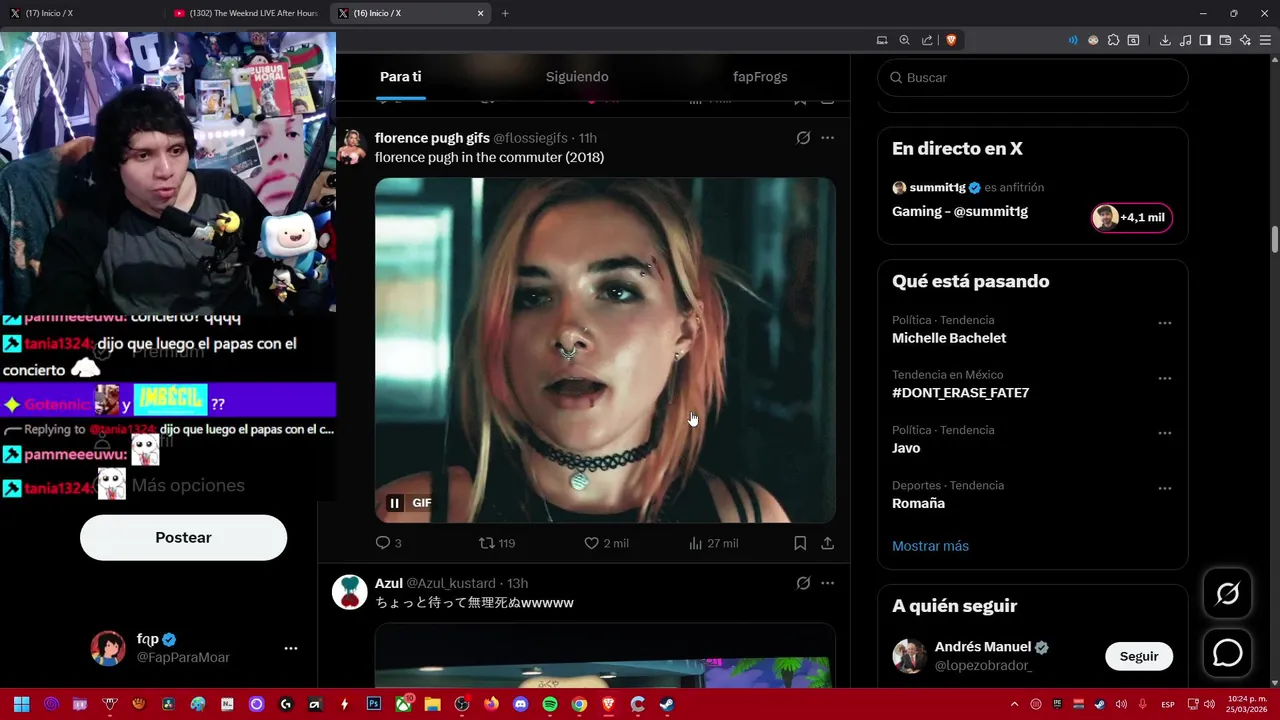The height and width of the screenshot is (720, 1280).
Task: Toggle the browser sidebar panel icon
Action: 1205,40
